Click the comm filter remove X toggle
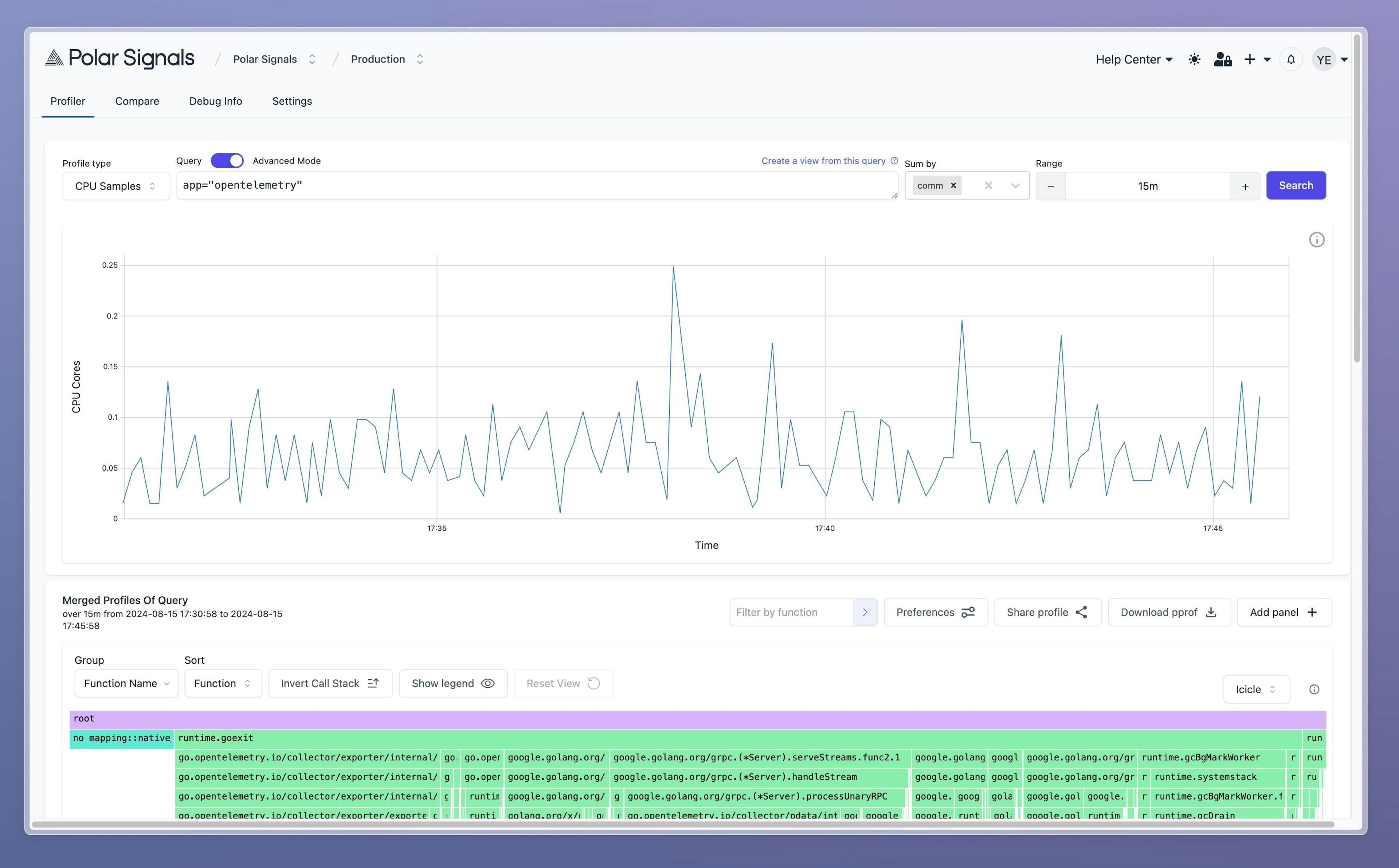Image resolution: width=1399 pixels, height=868 pixels. (953, 185)
